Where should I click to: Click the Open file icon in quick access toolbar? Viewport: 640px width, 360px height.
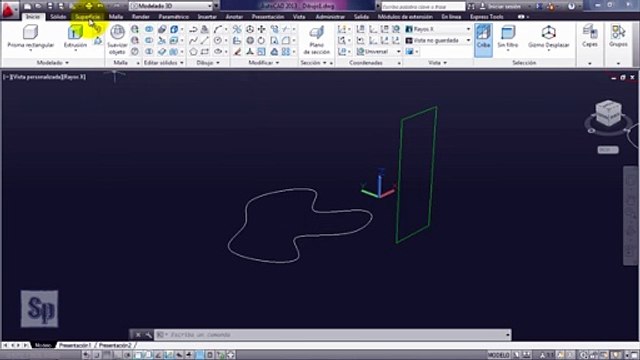[38, 6]
